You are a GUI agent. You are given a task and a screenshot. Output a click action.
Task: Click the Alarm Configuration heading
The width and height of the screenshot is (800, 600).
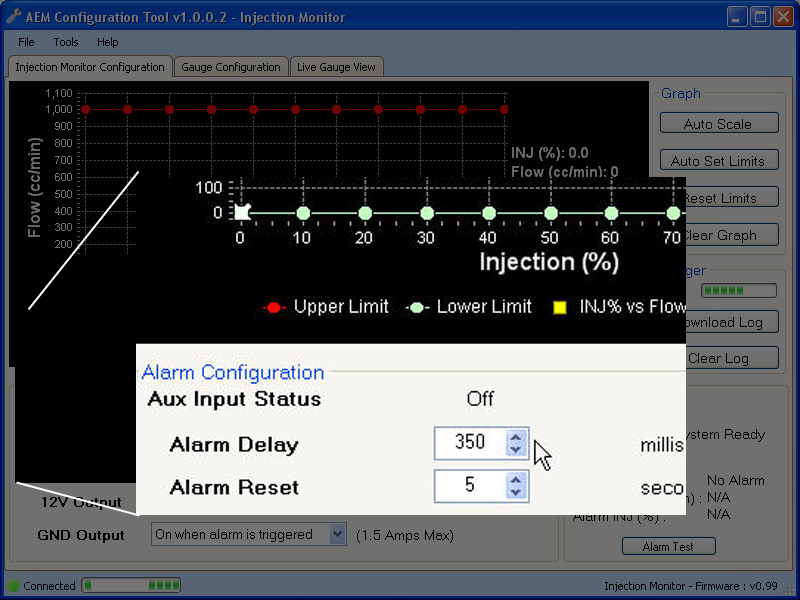pos(233,372)
